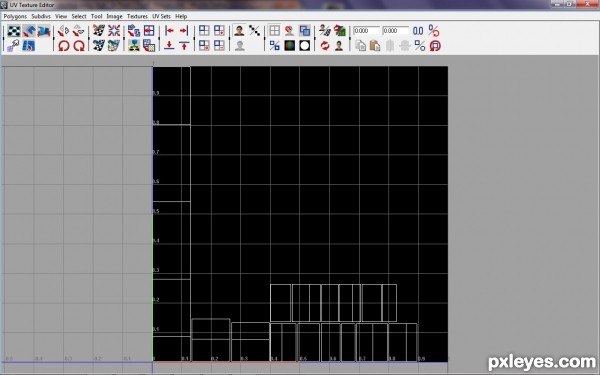Flip selected UVs in V direction
The height and width of the screenshot is (375, 600).
point(78,31)
